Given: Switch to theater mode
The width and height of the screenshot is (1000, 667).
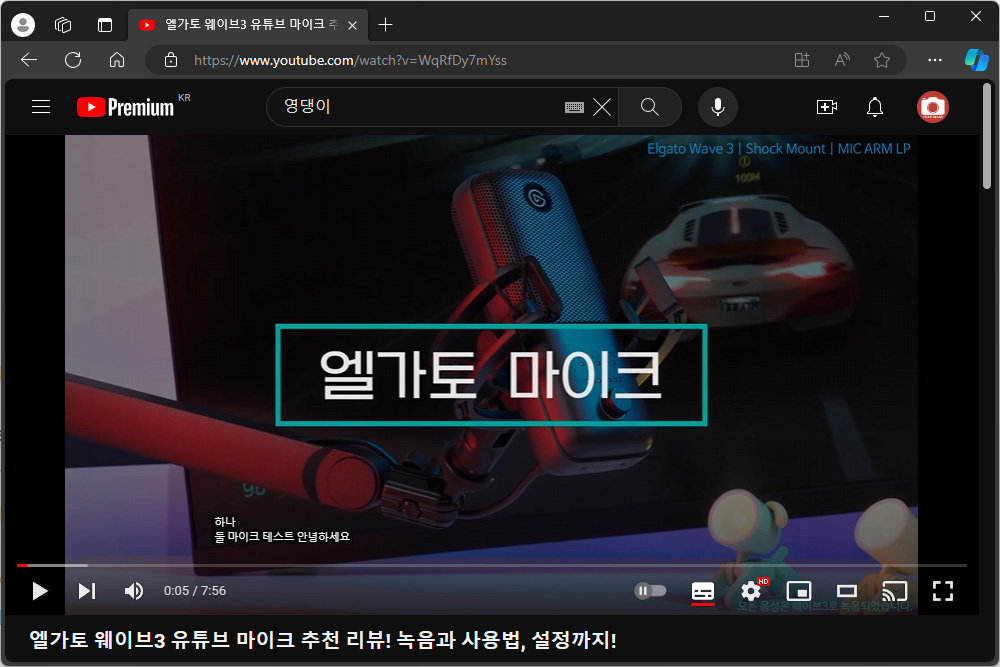Looking at the screenshot, I should 847,591.
